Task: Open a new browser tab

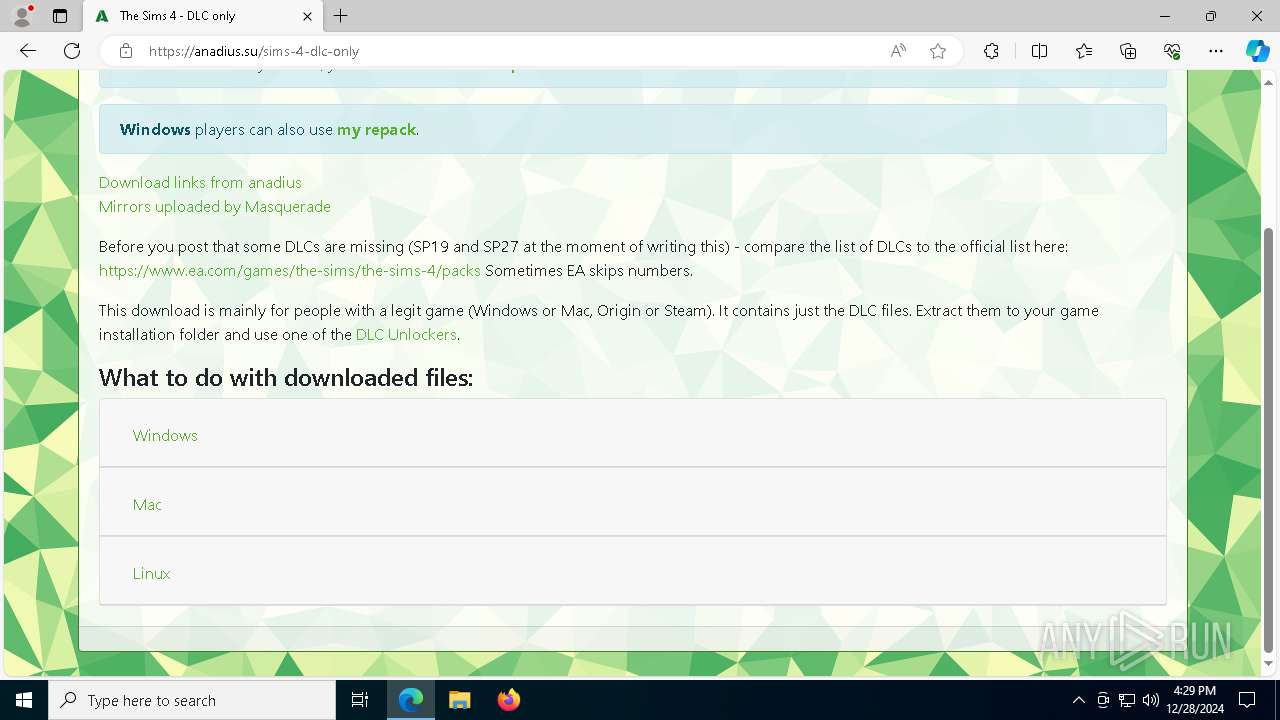Action: 341,16
